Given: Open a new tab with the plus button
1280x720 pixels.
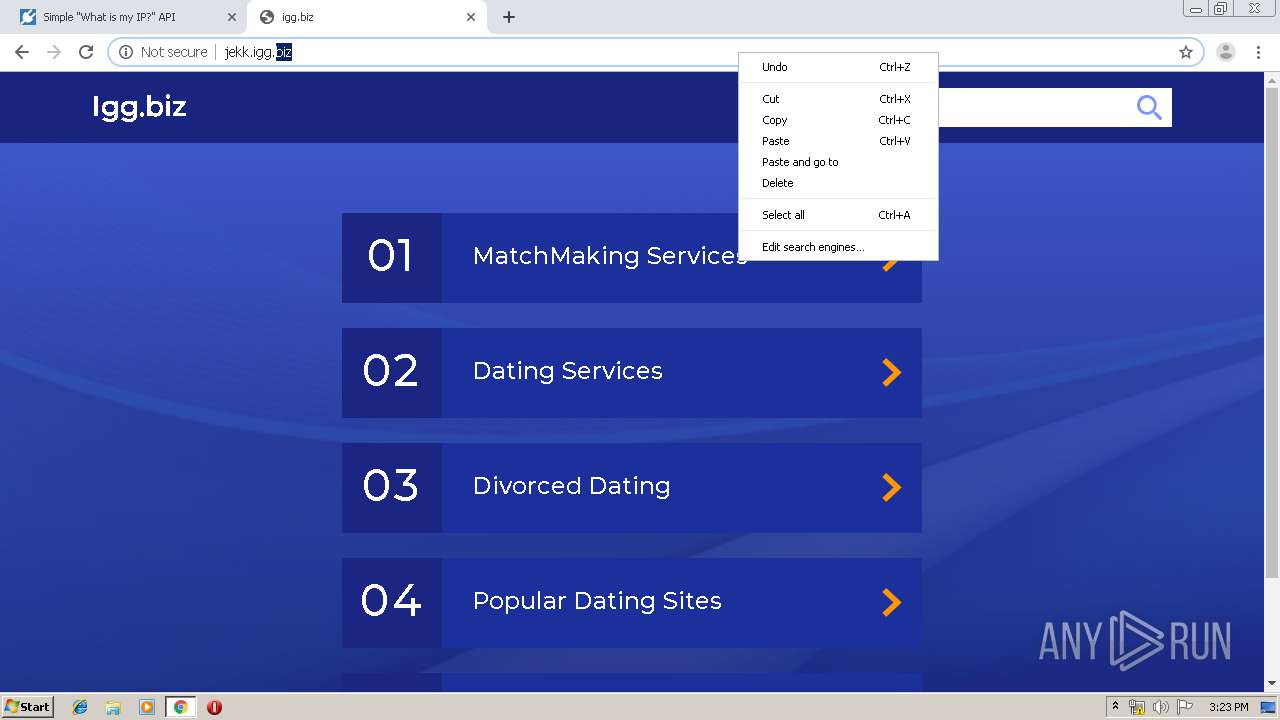Looking at the screenshot, I should (509, 17).
